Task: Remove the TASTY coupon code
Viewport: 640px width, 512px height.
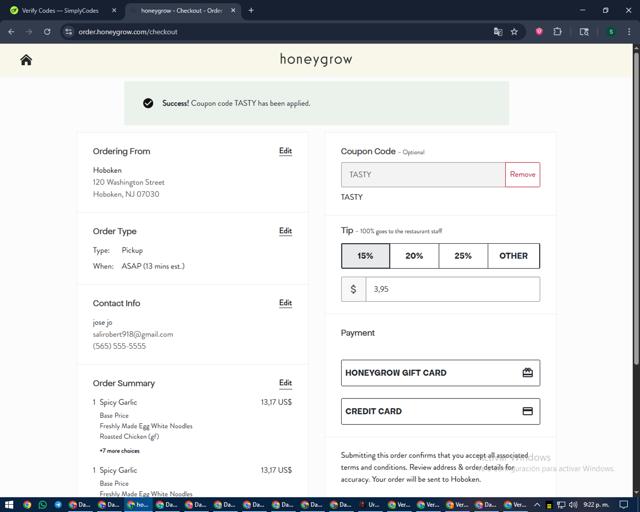Action: point(522,174)
